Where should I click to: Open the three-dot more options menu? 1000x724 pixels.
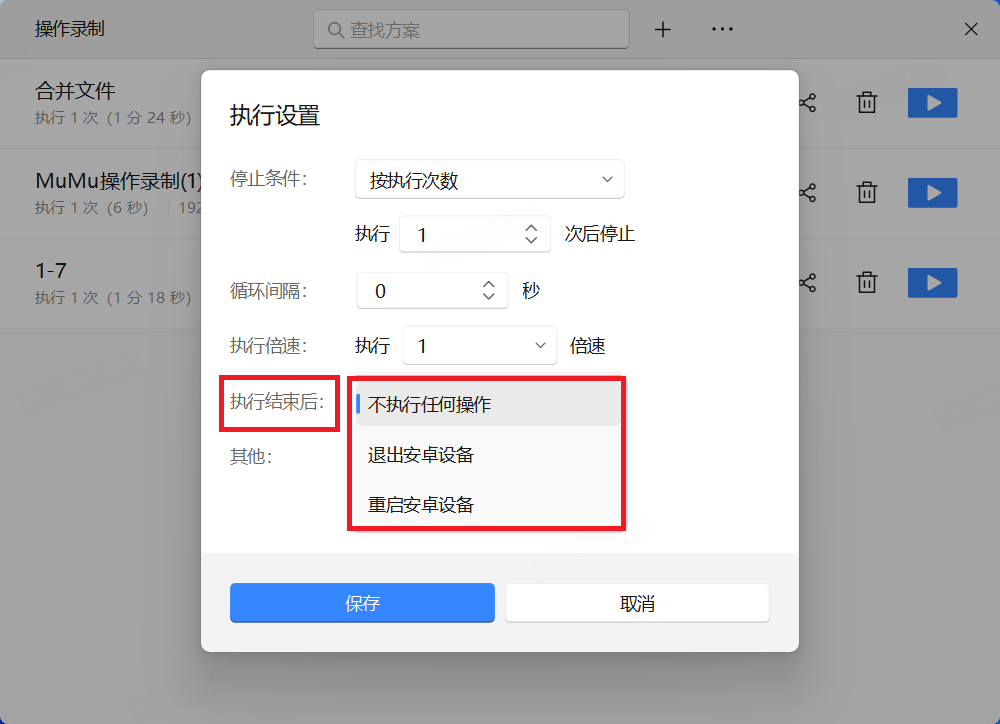(x=722, y=30)
